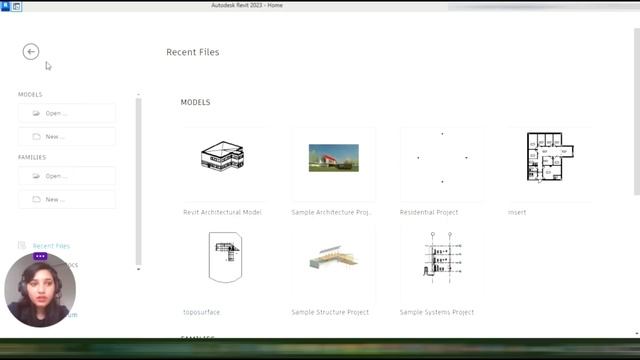The width and height of the screenshot is (640, 360).
Task: Open Revit Architectural Model thumbnail
Action: tap(223, 164)
